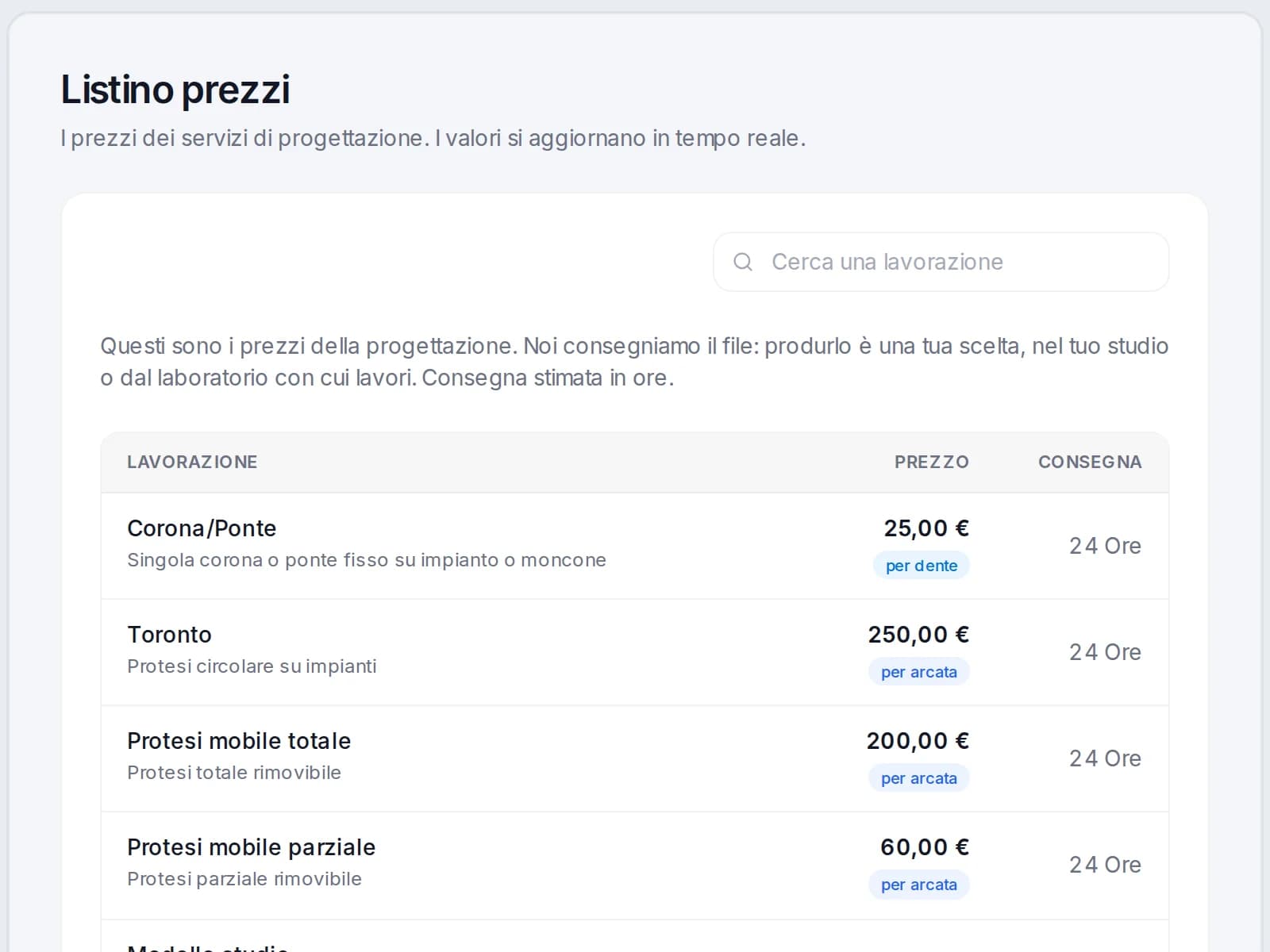
Task: Select the Protesi mobile totale title
Action: [239, 741]
